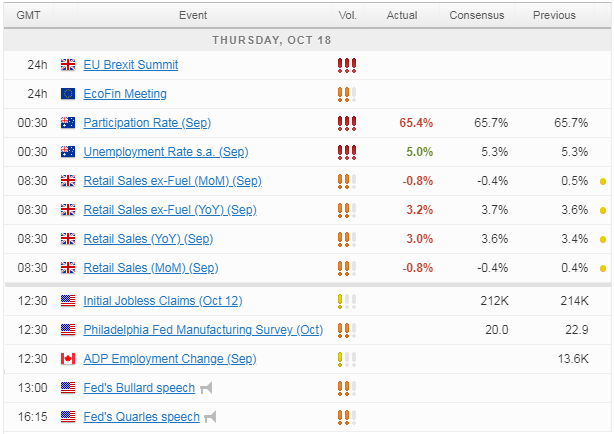614x434 pixels.
Task: Click the US flag beside Philadelphia Fed Survey
Action: point(68,329)
